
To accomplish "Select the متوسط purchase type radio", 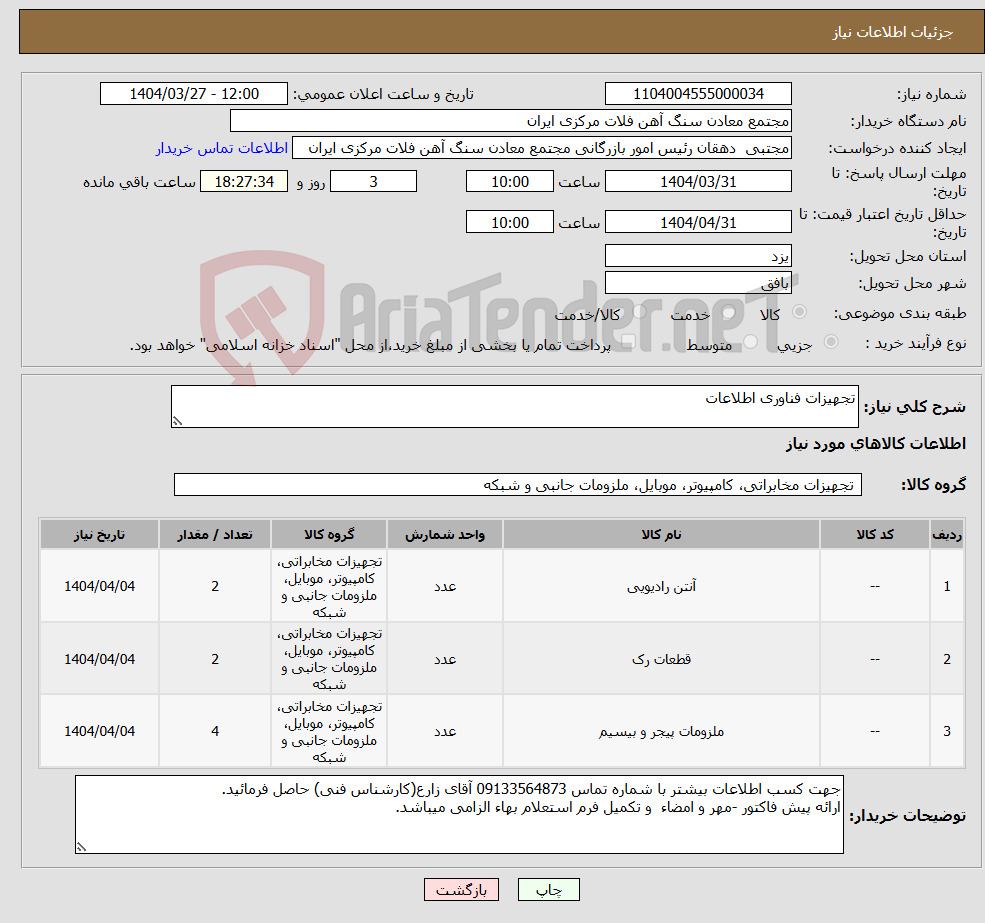I will coord(750,342).
